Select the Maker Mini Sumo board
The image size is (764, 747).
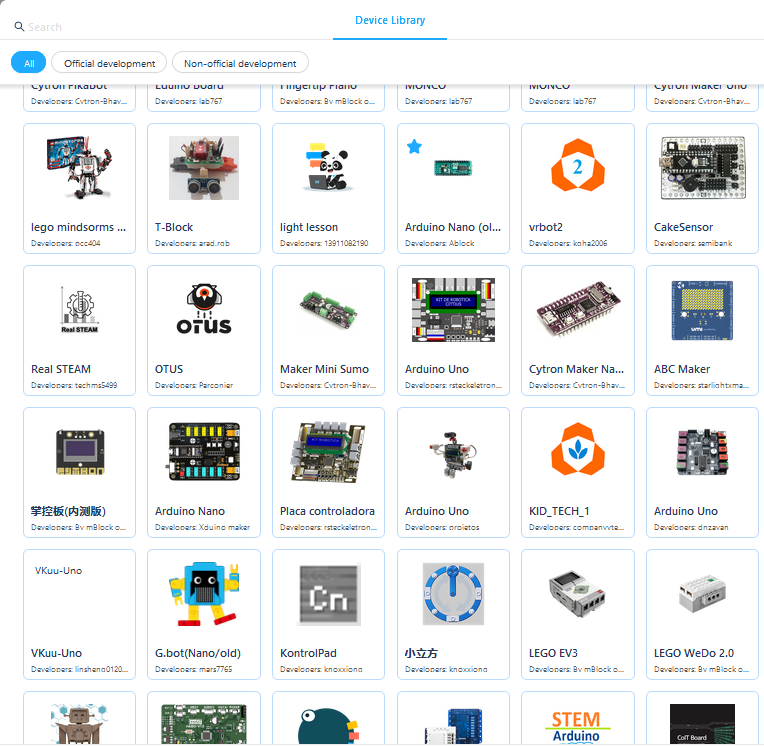coord(328,330)
